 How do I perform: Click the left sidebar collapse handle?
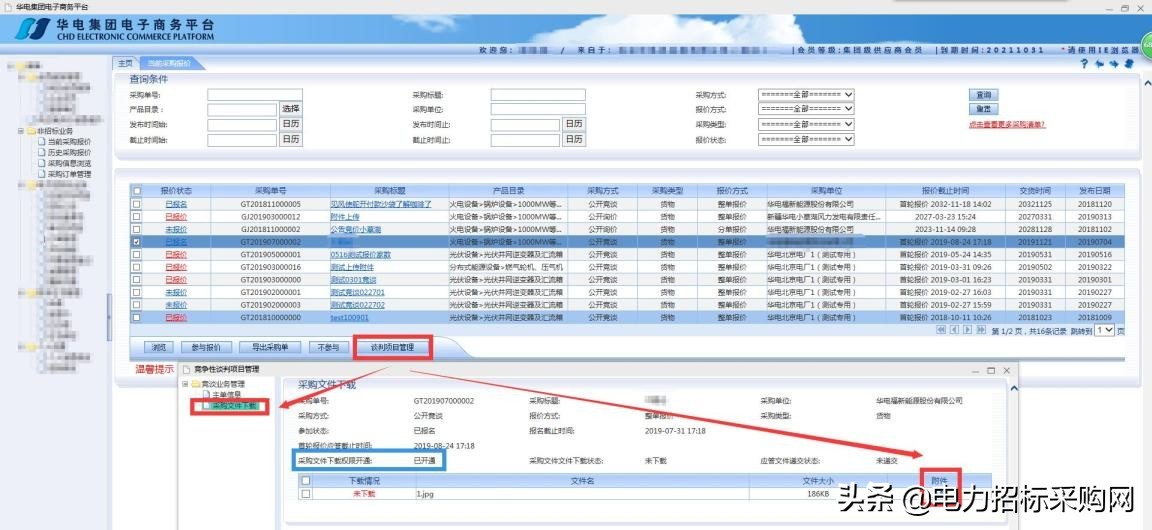pyautogui.click(x=109, y=318)
